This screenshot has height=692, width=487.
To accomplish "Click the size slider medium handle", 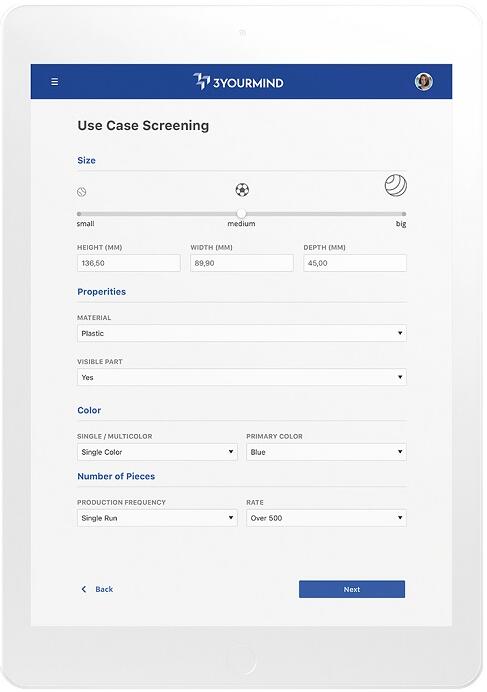I will pyautogui.click(x=241, y=214).
